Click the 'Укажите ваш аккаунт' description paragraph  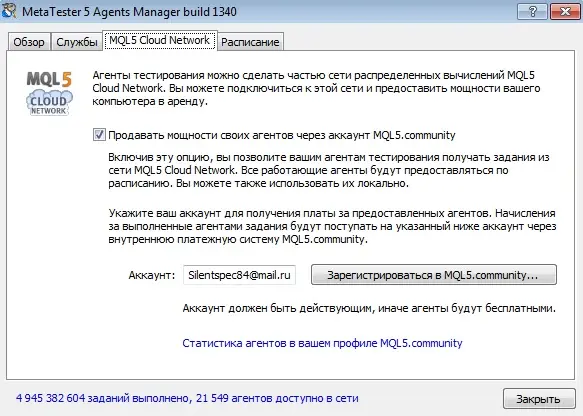(x=332, y=226)
